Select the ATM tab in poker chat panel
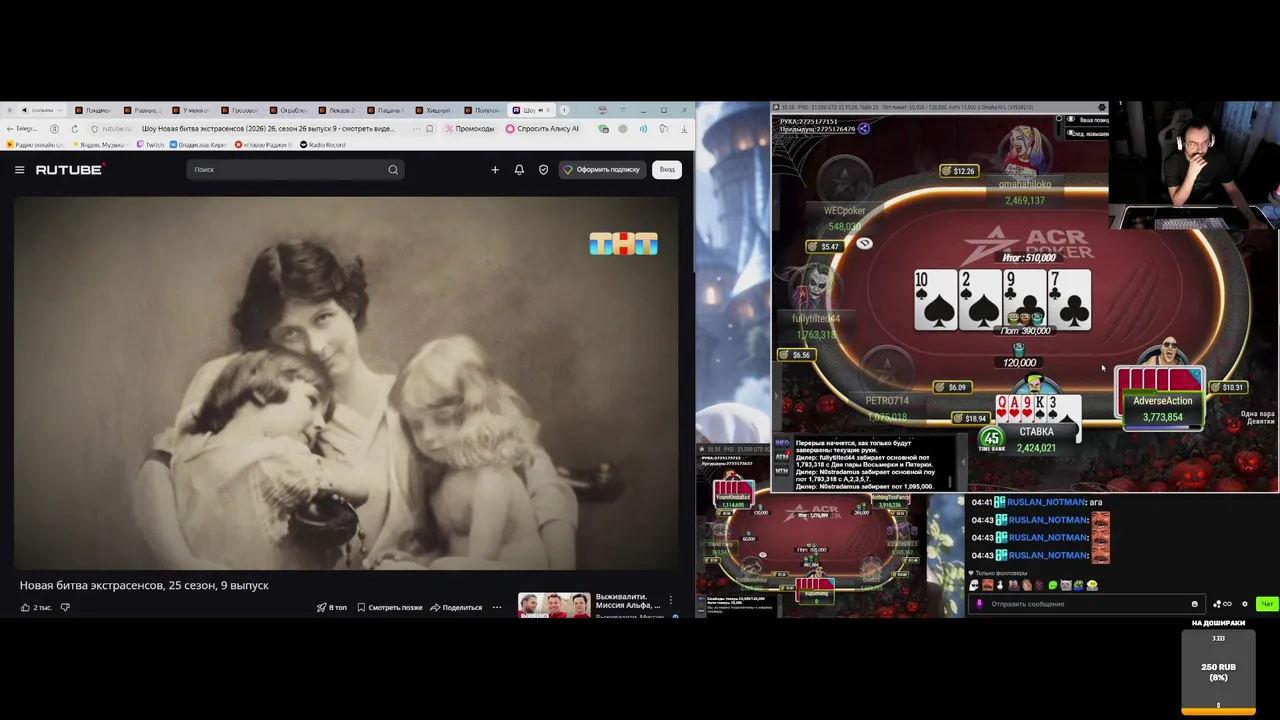Image resolution: width=1280 pixels, height=720 pixels. (782, 457)
